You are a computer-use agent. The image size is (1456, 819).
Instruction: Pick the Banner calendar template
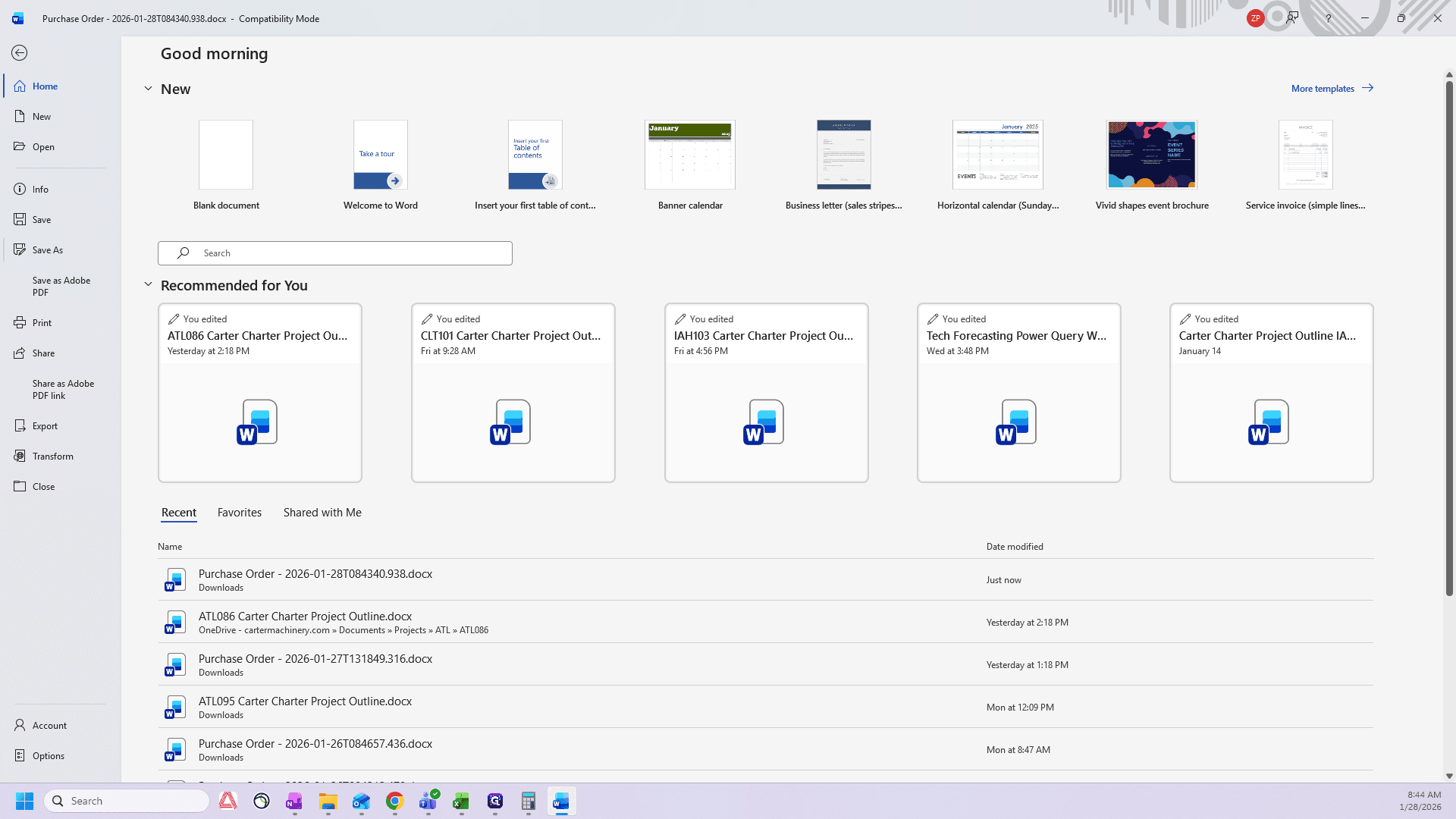point(690,165)
